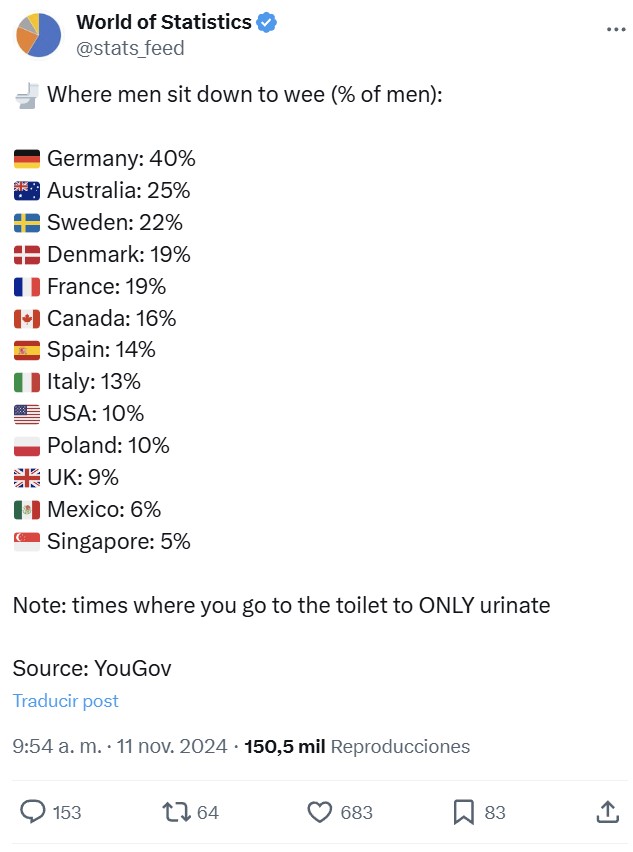Like the post with the heart icon
The width and height of the screenshot is (633, 852).
point(321,813)
